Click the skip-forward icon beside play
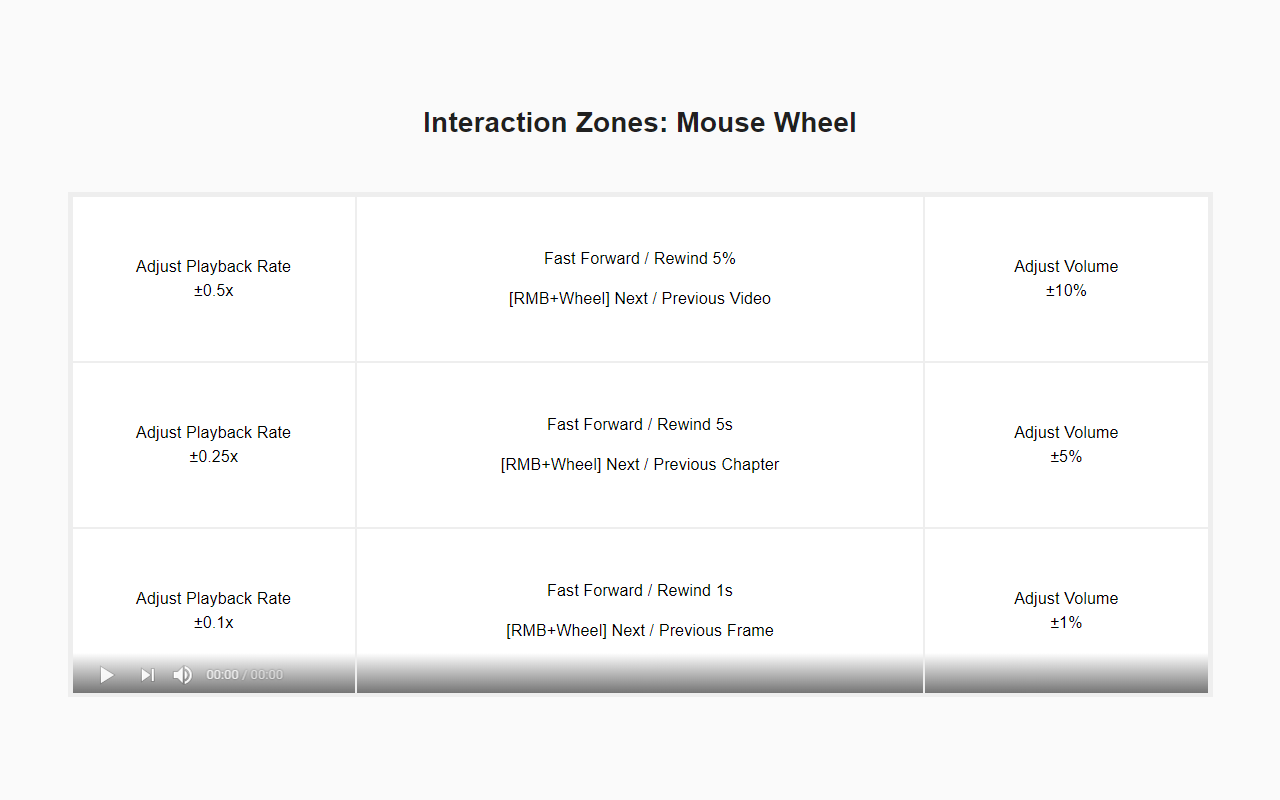 [x=147, y=675]
